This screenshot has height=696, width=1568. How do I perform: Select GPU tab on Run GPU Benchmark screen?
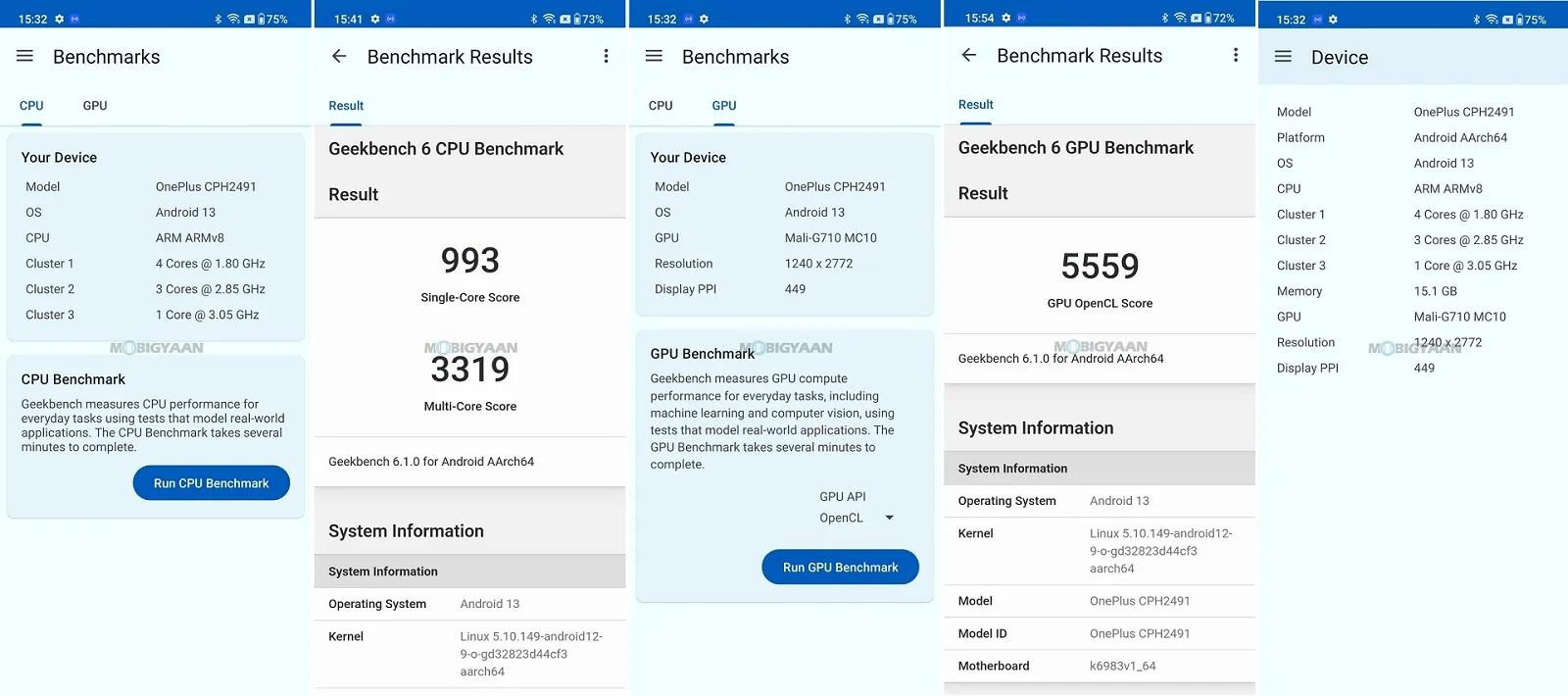coord(724,106)
